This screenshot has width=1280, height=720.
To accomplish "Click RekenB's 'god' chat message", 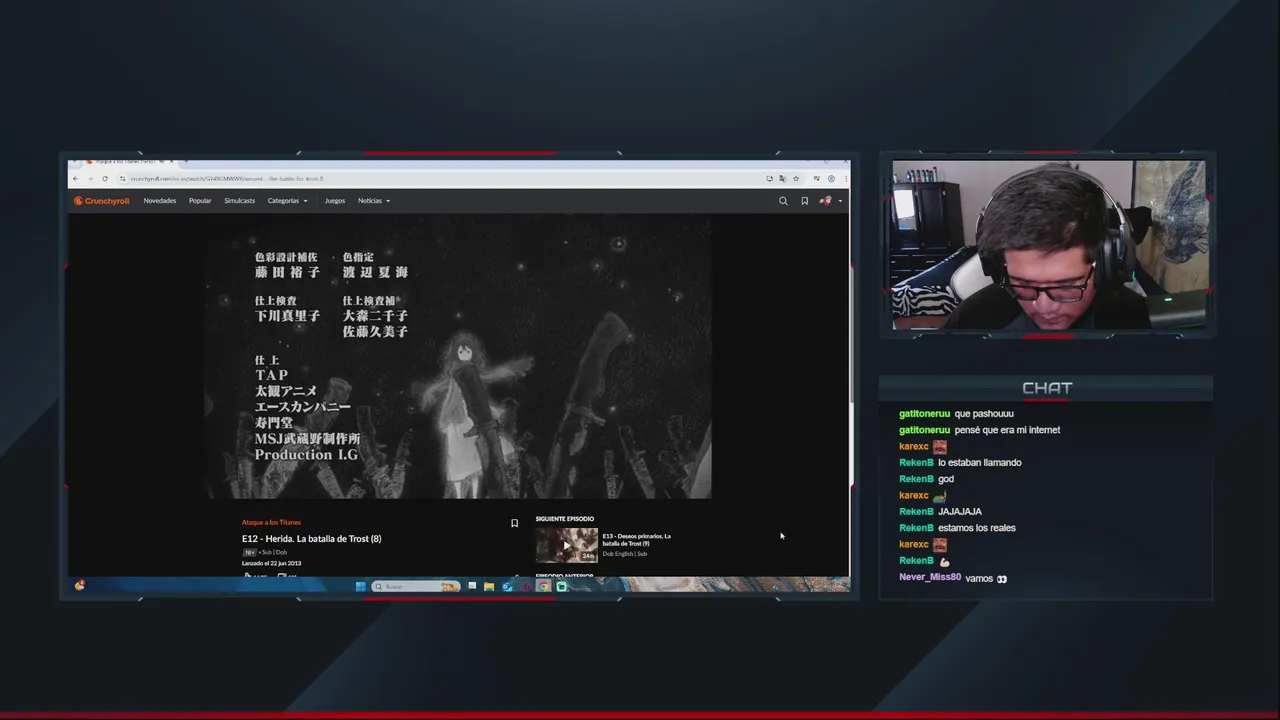I will pos(946,479).
